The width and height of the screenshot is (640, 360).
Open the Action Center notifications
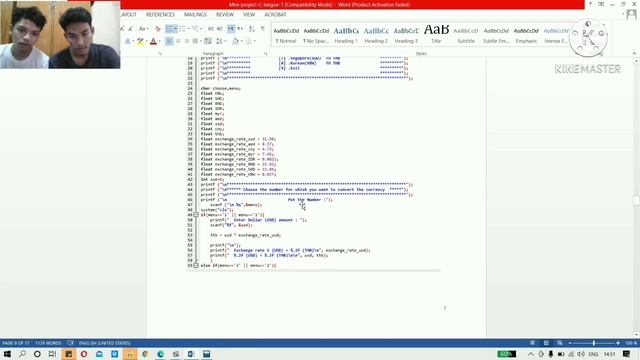coord(627,354)
